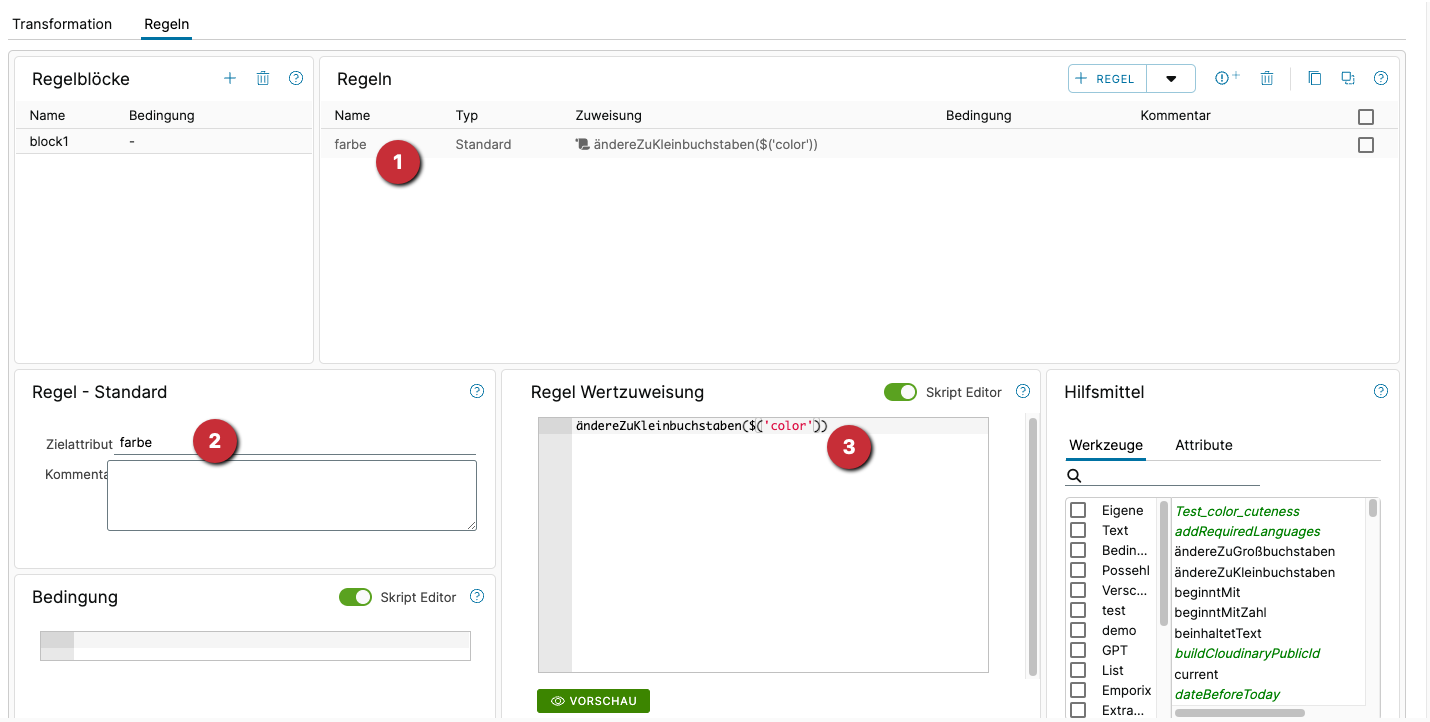The image size is (1430, 722).
Task: Open the Attribute tab in Hilfsmittel
Action: pyautogui.click(x=1203, y=445)
